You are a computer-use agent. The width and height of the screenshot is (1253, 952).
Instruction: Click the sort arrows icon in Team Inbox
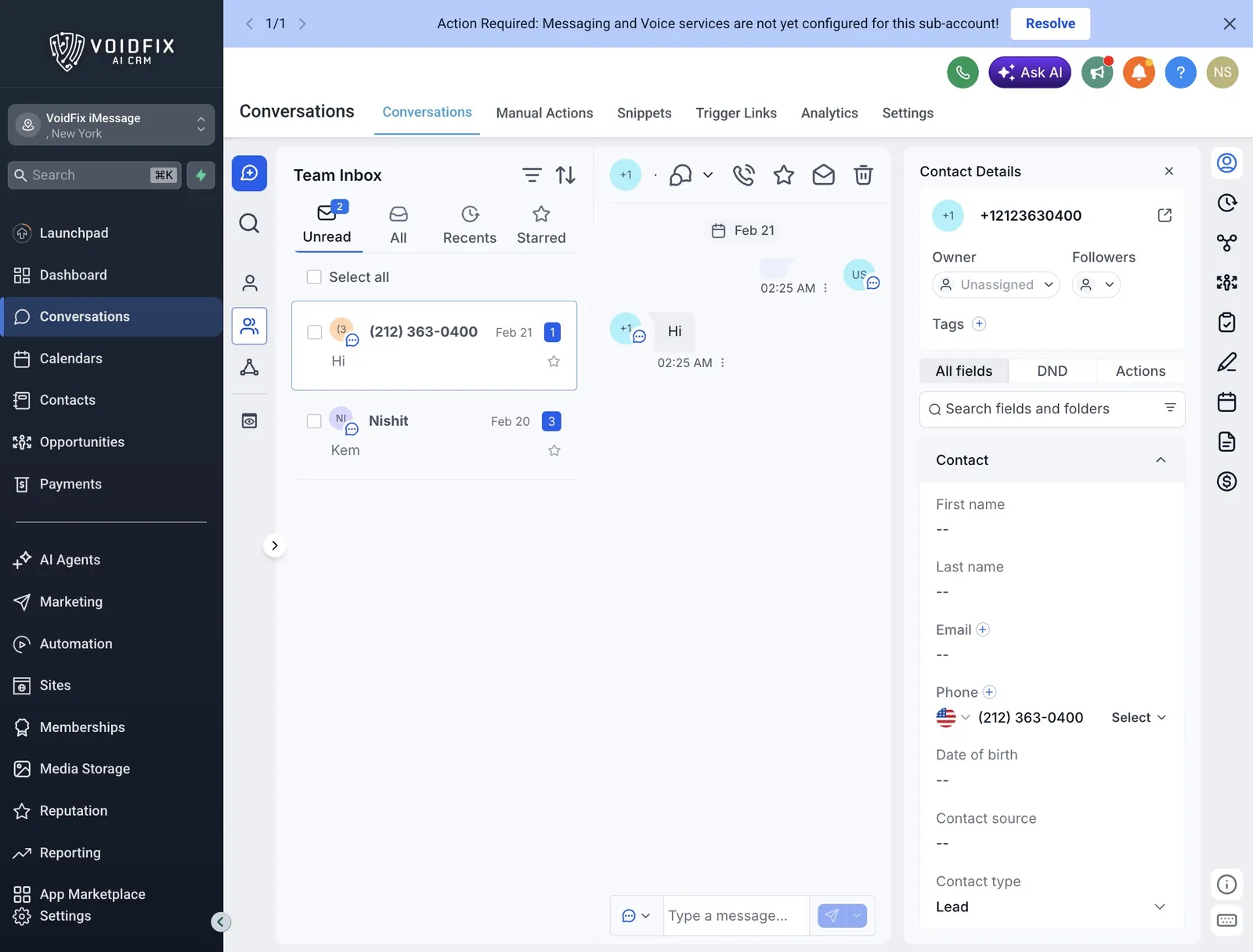pyautogui.click(x=565, y=175)
